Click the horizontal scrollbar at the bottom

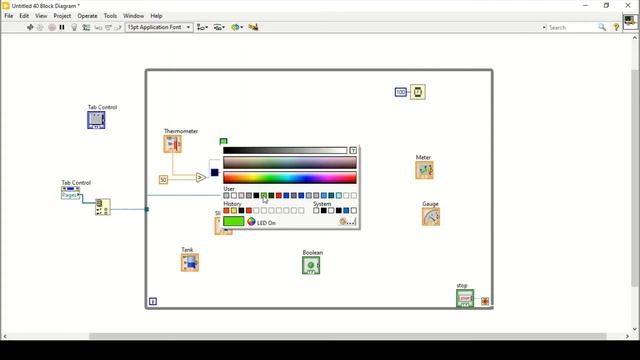(x=348, y=336)
